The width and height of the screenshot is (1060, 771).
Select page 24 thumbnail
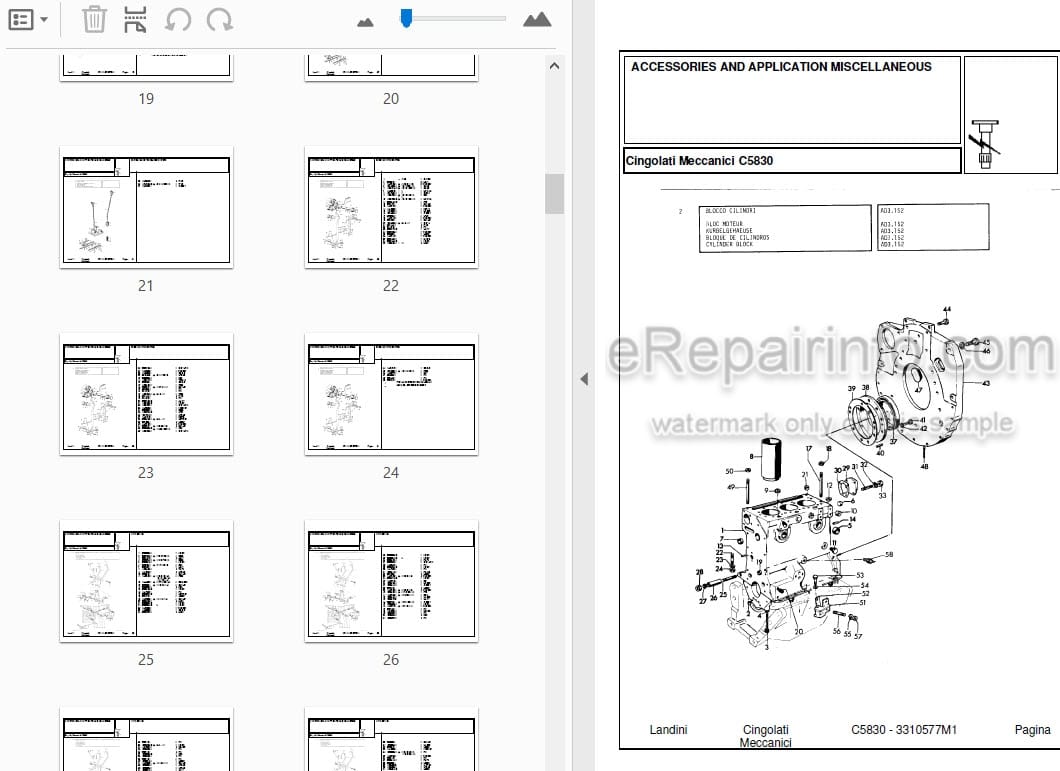click(391, 394)
